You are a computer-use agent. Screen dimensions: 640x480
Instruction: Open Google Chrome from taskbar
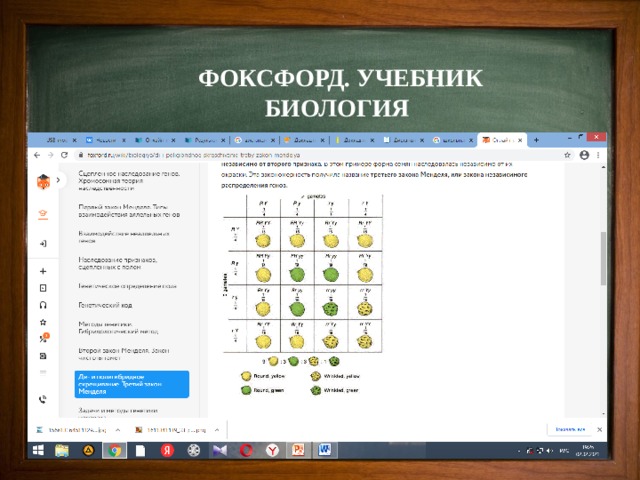(115, 451)
